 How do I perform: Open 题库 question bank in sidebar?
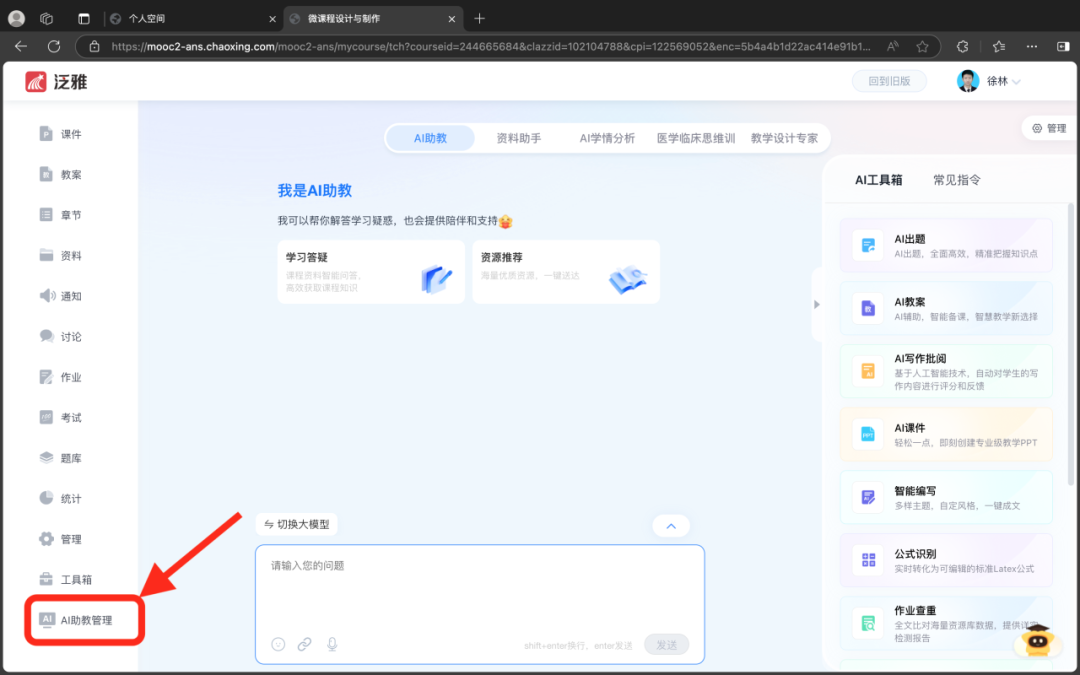70,458
